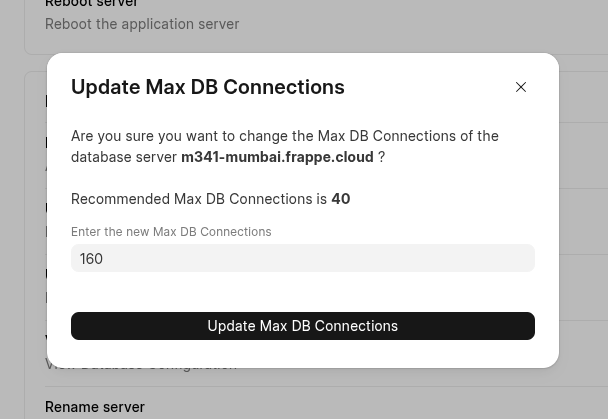
Task: Click the server name m341-mumbai.frappe.cloud
Action: pyautogui.click(x=277, y=157)
